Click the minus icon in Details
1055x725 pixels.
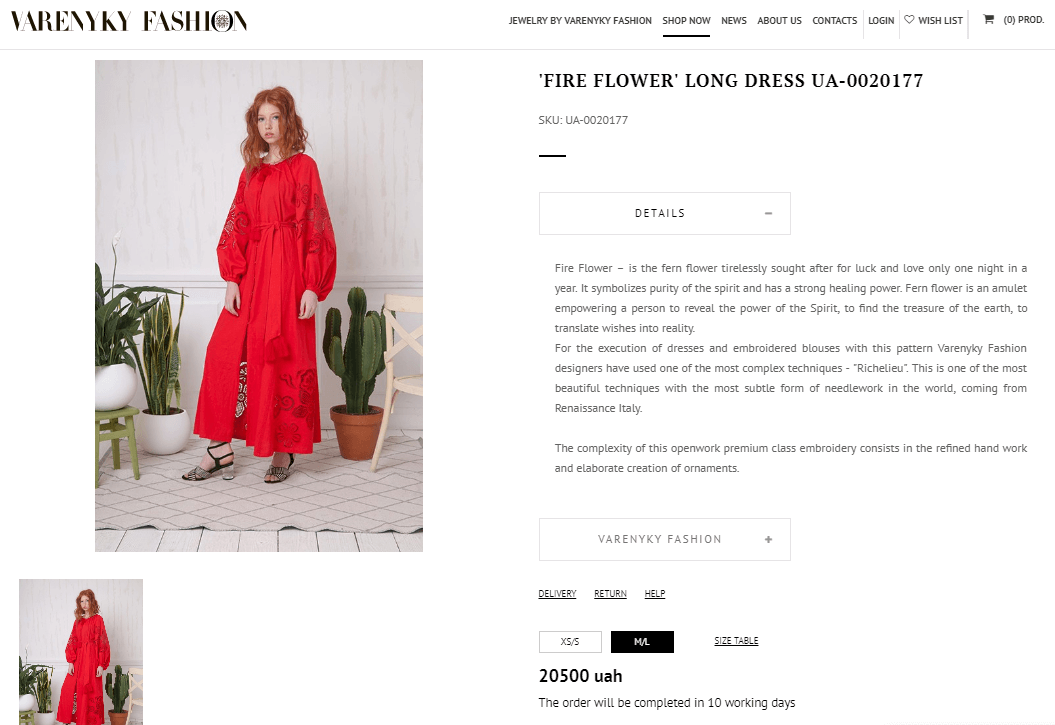tap(768, 213)
